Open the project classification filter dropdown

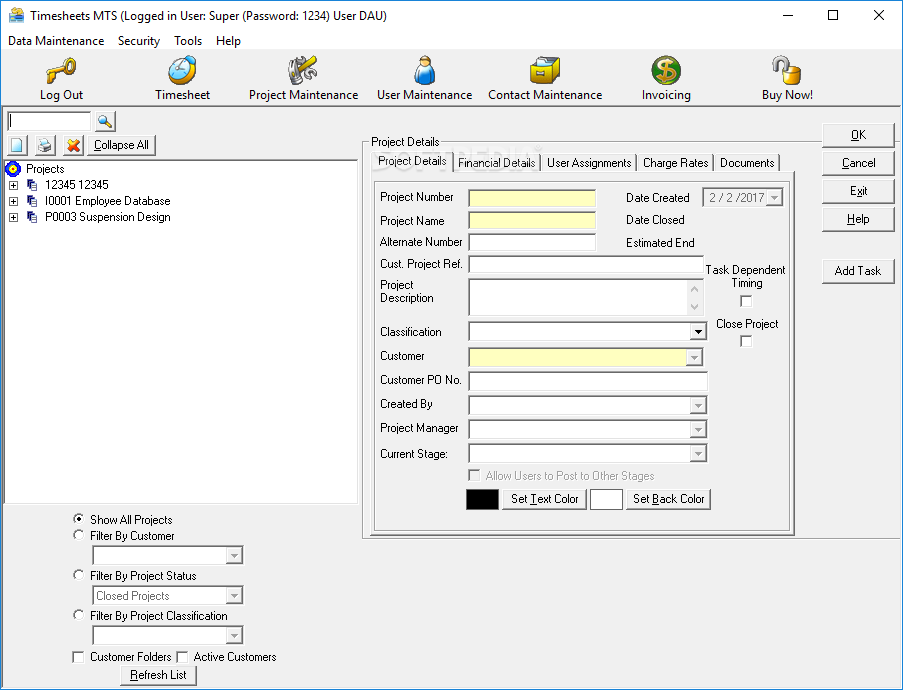[x=234, y=636]
